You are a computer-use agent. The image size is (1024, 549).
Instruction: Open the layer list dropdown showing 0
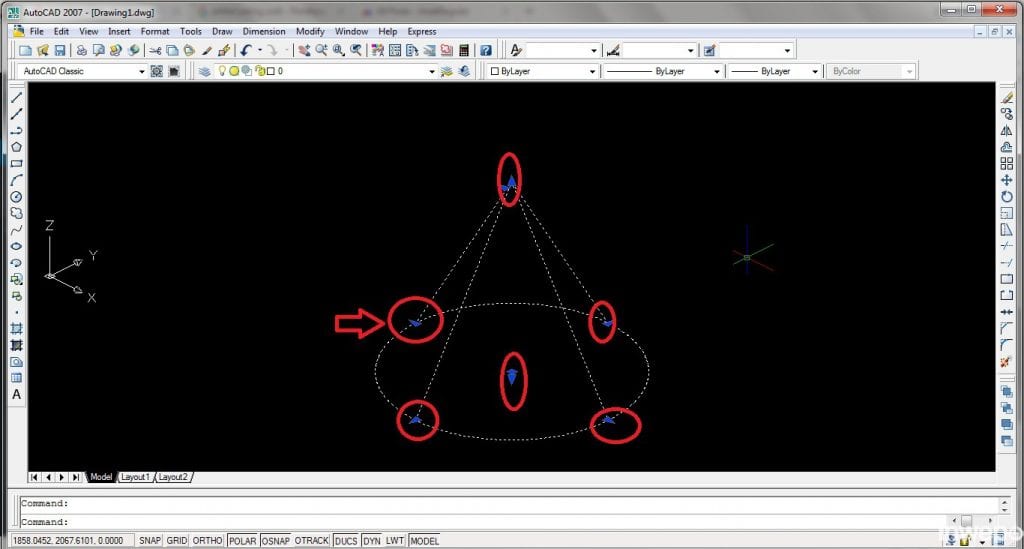tap(325, 71)
